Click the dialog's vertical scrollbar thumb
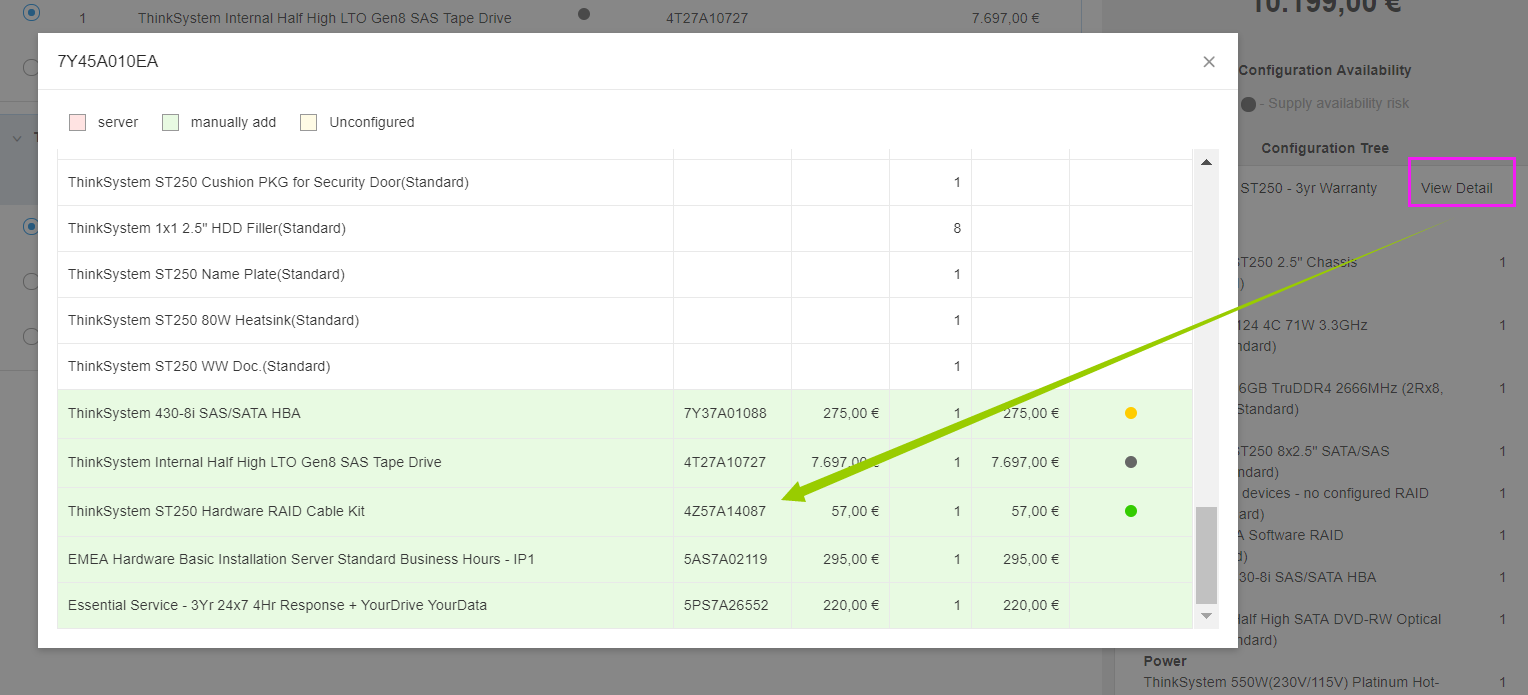This screenshot has width=1528, height=695. (1206, 555)
